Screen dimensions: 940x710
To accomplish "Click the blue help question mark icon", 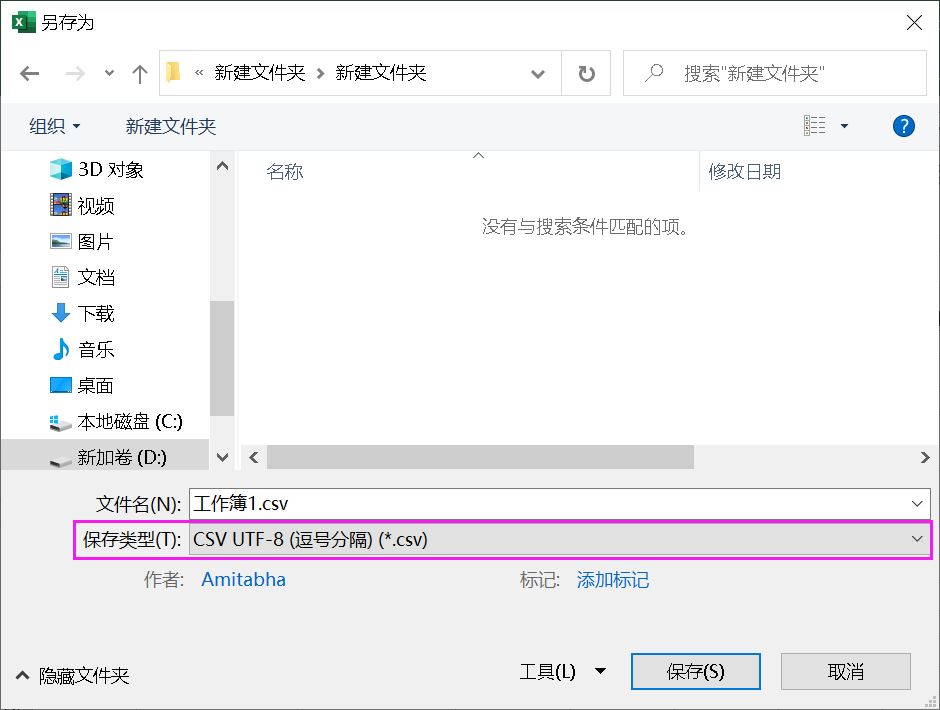I will (903, 126).
